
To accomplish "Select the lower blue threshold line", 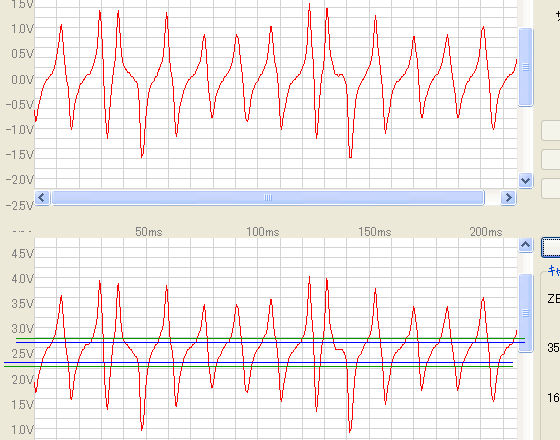I will 259,362.
